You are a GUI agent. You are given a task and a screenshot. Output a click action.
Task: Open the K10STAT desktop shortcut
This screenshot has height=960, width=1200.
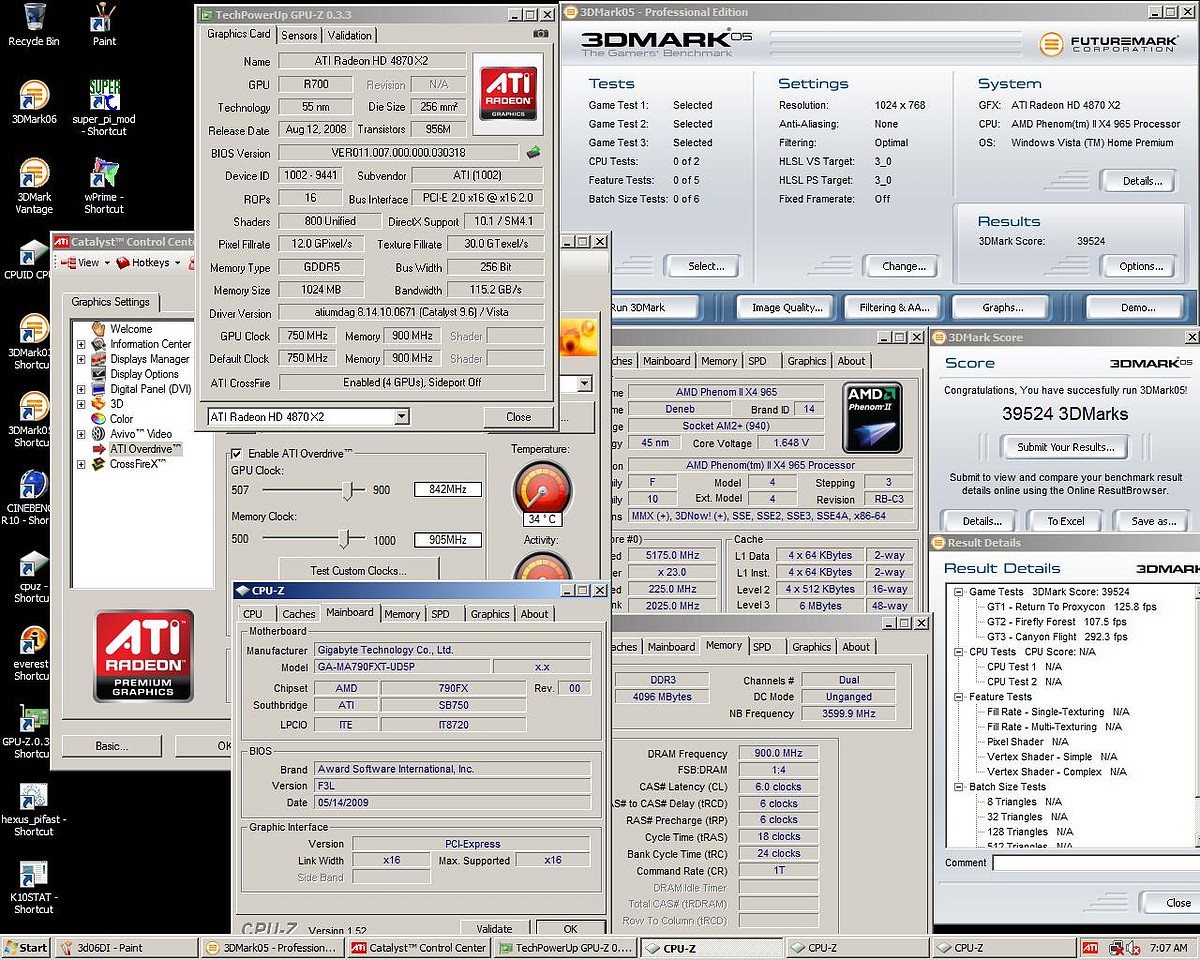tap(33, 888)
